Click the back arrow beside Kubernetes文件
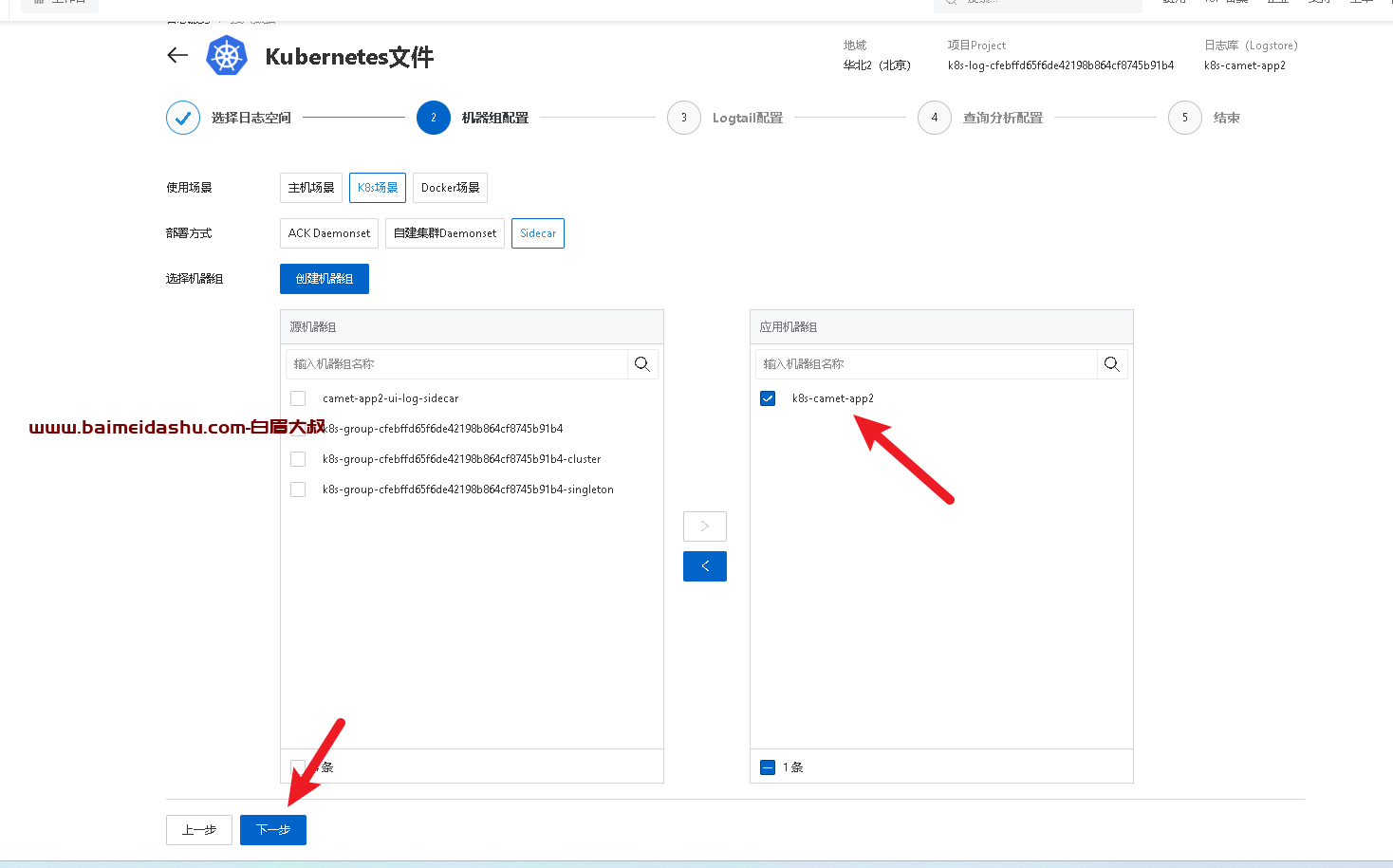1393x868 pixels. coord(177,56)
